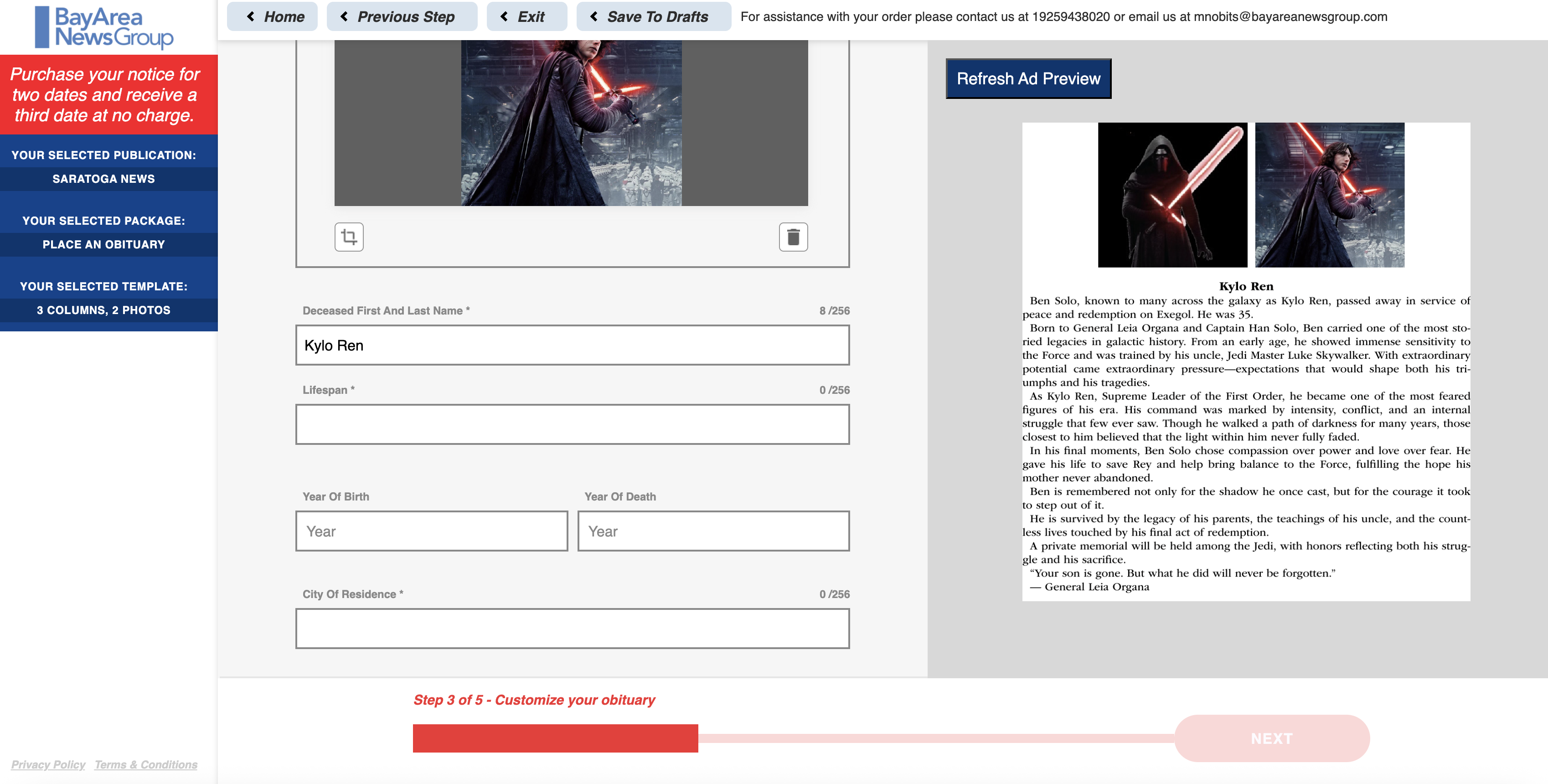Focus the Lifespan text field
This screenshot has width=1548, height=784.
(572, 424)
